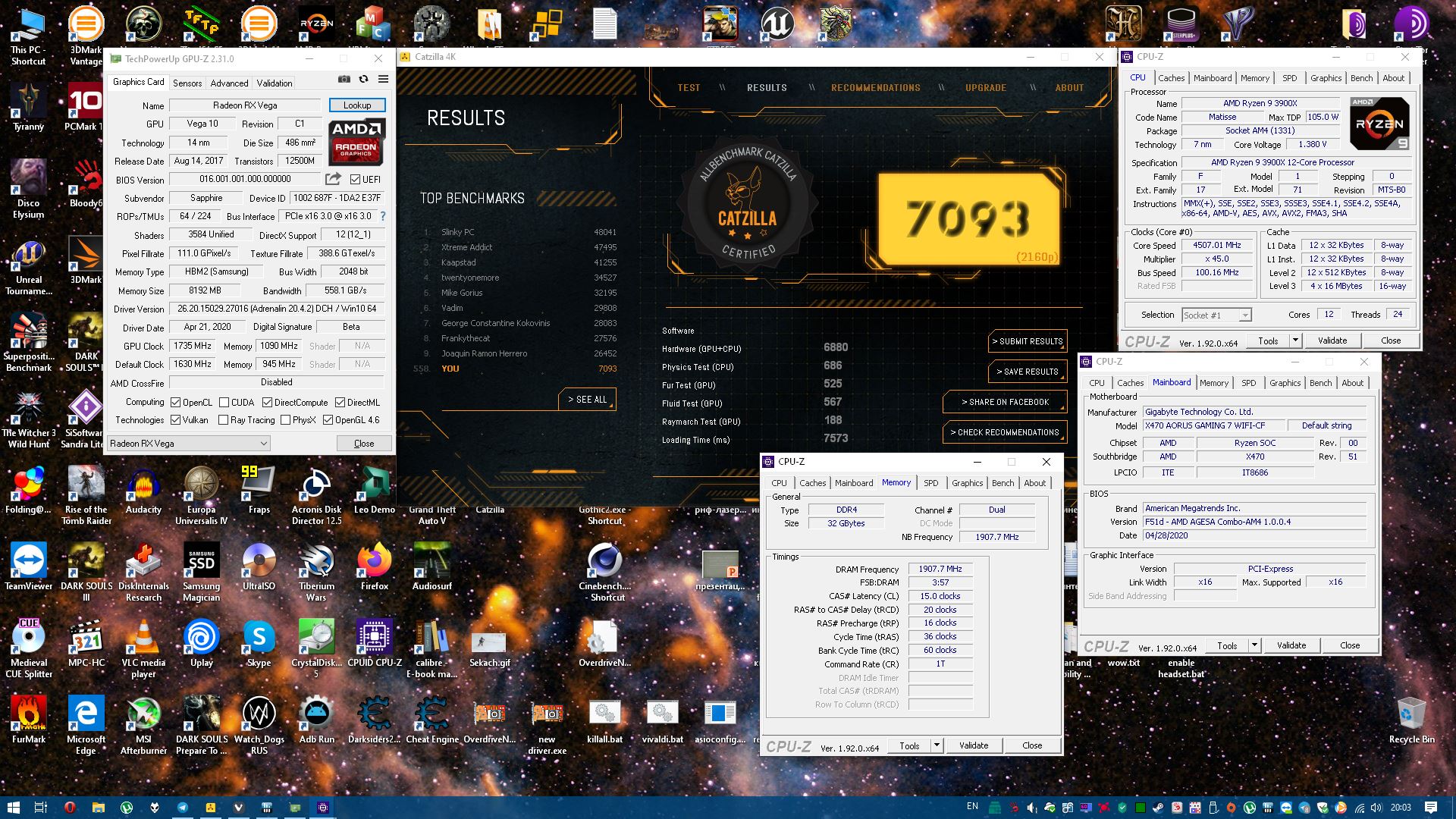The image size is (1456, 819).
Task: Open CPUID CPU-Z desktop icon
Action: pos(375,645)
